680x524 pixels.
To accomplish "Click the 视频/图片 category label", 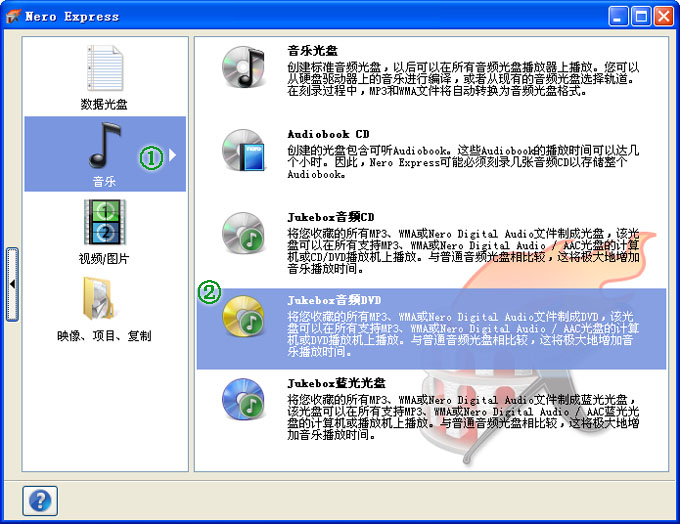I will [104, 258].
